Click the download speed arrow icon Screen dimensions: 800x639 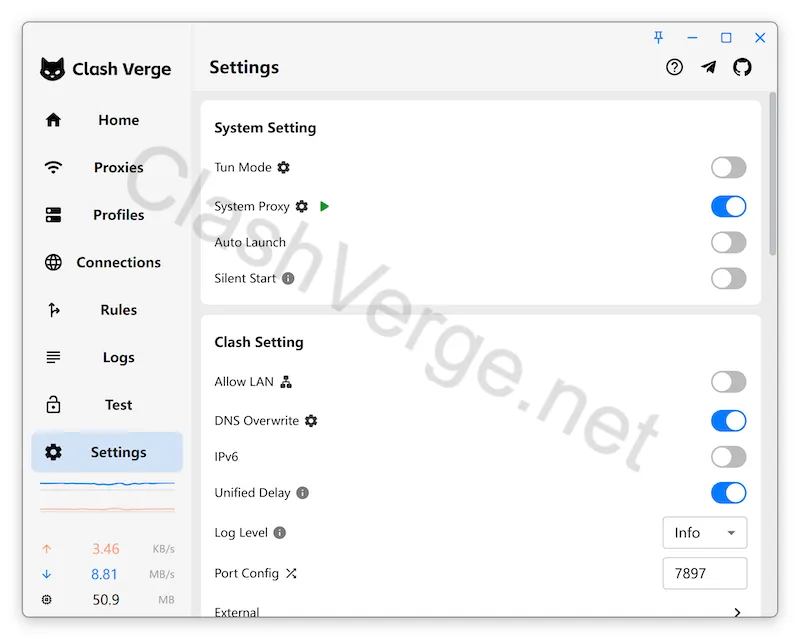click(46, 574)
